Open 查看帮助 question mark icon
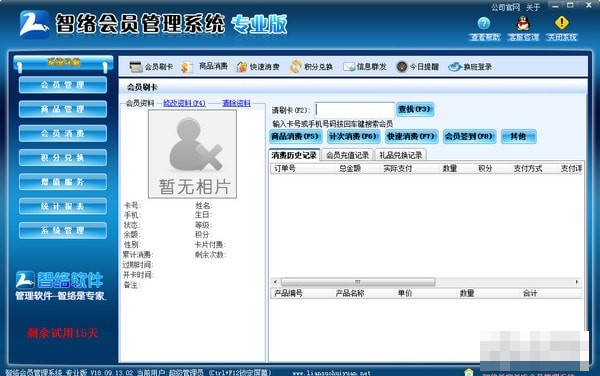The height and width of the screenshot is (376, 600). [x=484, y=23]
